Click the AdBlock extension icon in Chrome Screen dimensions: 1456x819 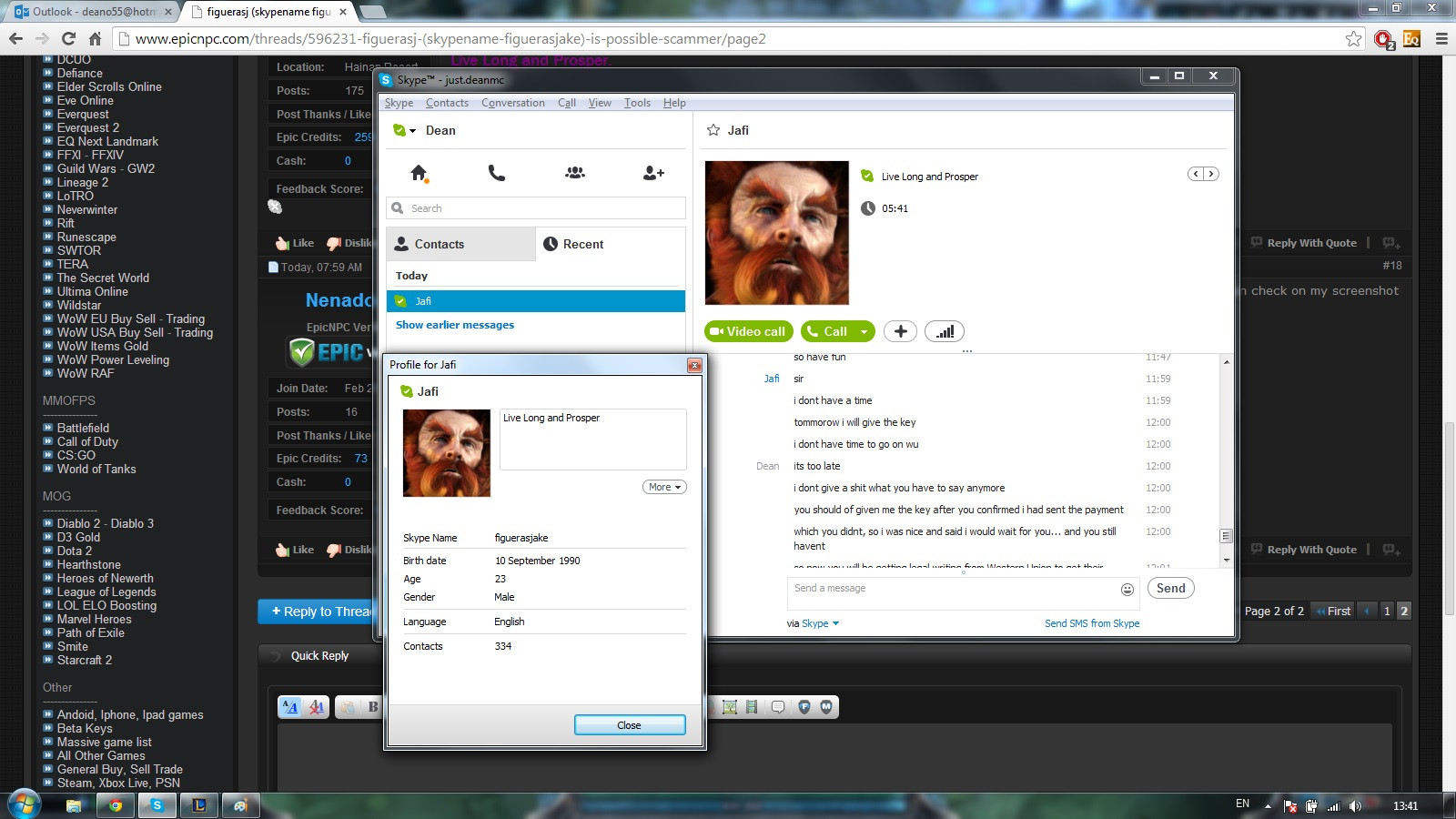1383,39
